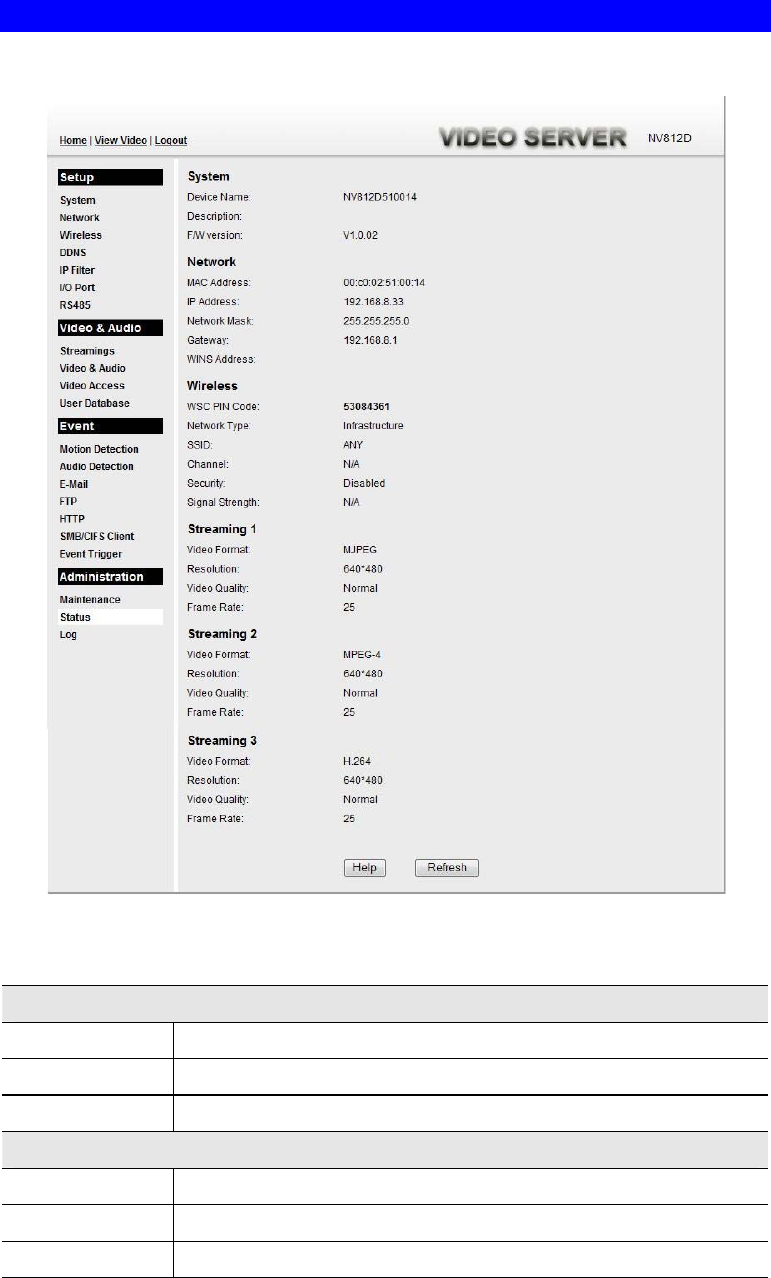Click firmware version V1.0.02

tap(361, 236)
